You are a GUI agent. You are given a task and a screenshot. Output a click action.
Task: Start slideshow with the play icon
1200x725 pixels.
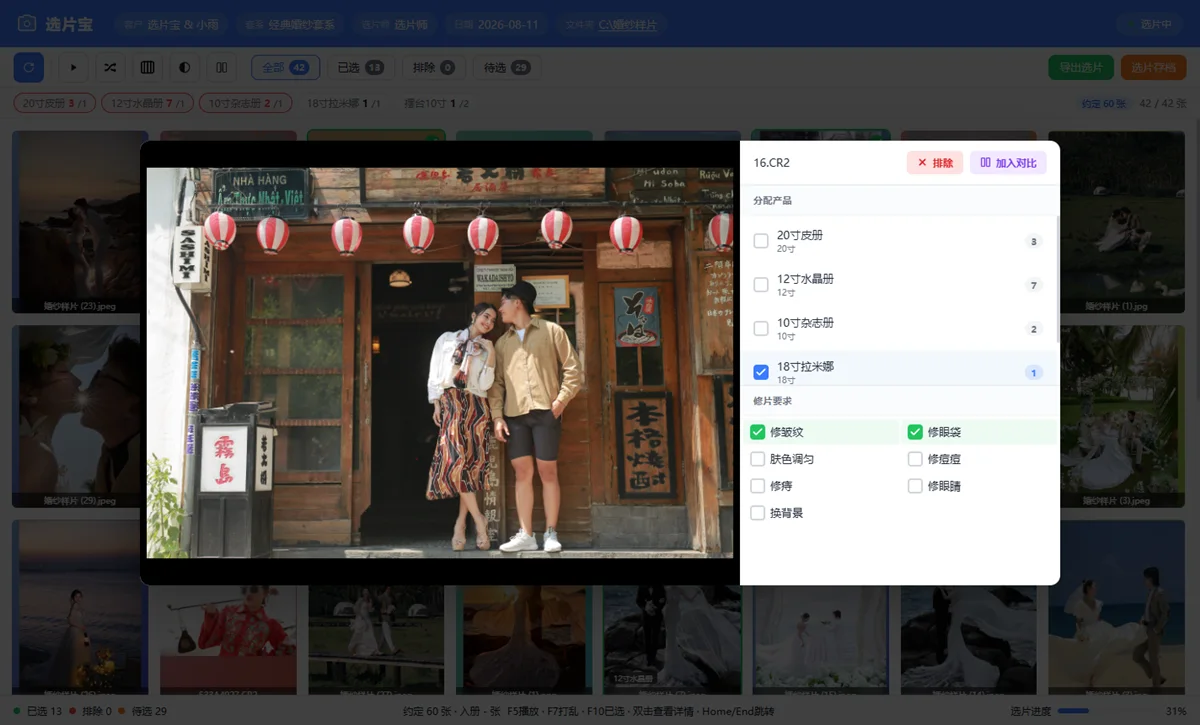(x=73, y=68)
